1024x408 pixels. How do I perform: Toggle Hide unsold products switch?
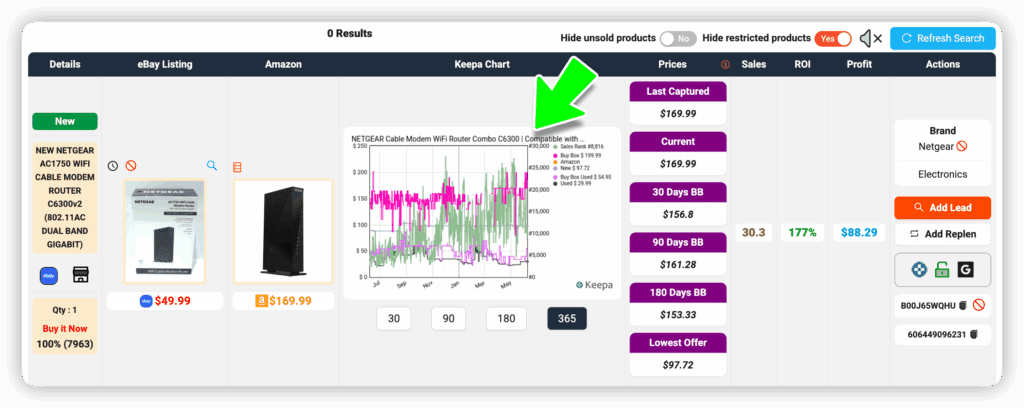pos(678,39)
